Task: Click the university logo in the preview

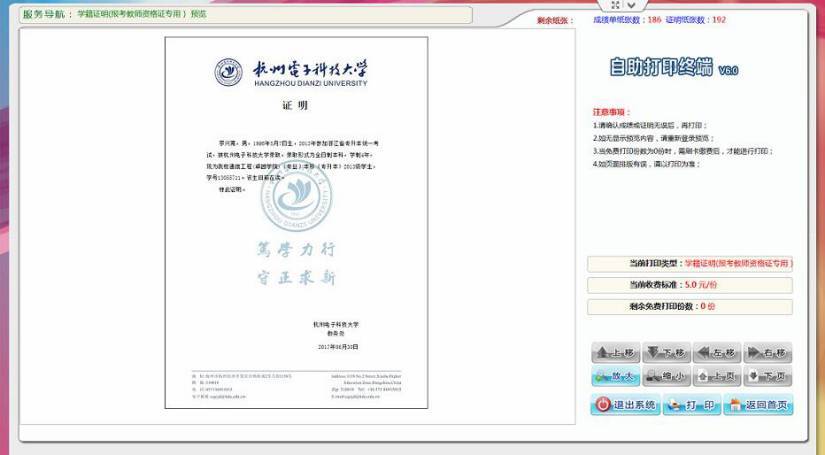Action: (228, 73)
